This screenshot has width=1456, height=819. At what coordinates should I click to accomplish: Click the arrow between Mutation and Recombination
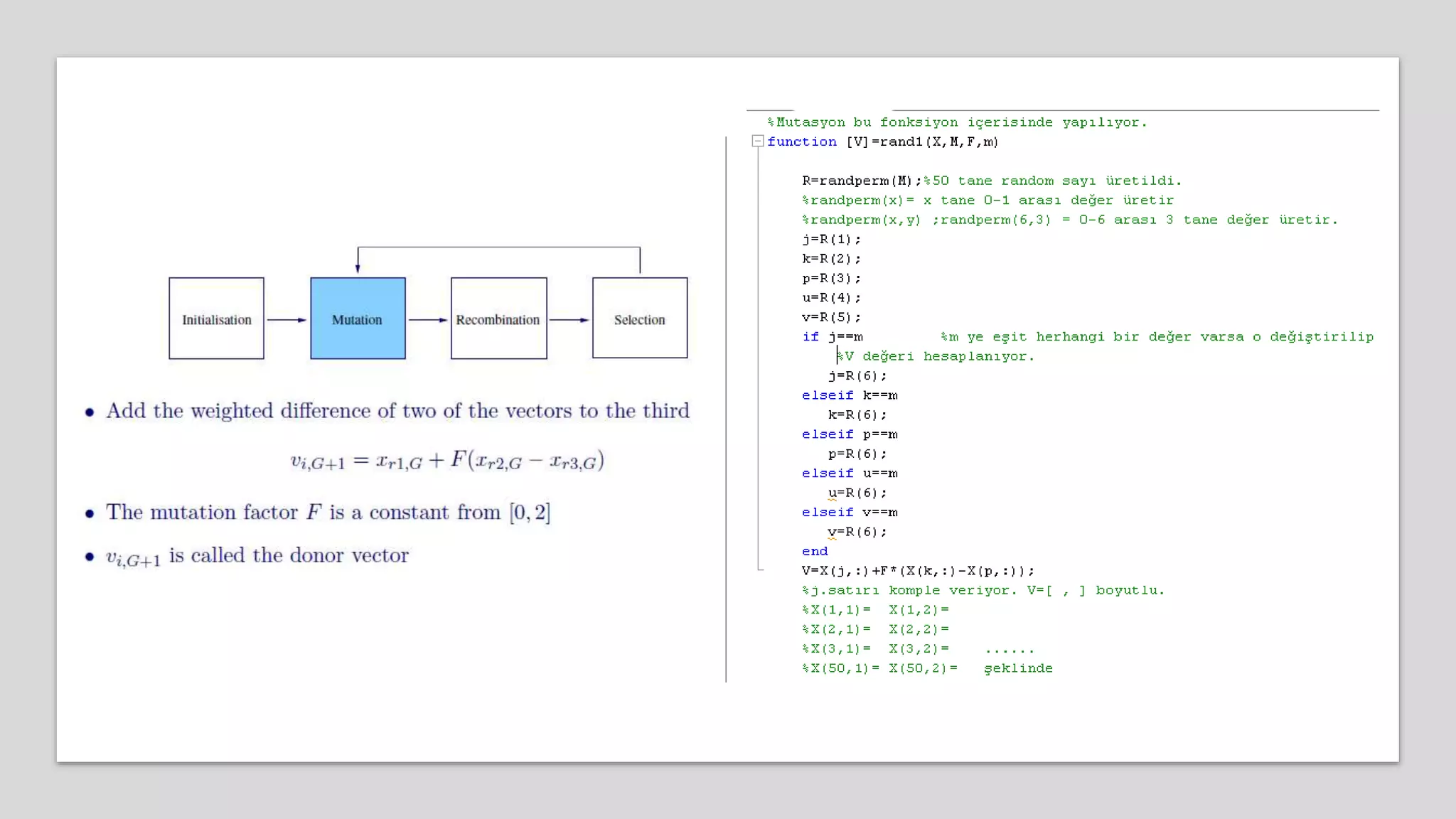428,320
